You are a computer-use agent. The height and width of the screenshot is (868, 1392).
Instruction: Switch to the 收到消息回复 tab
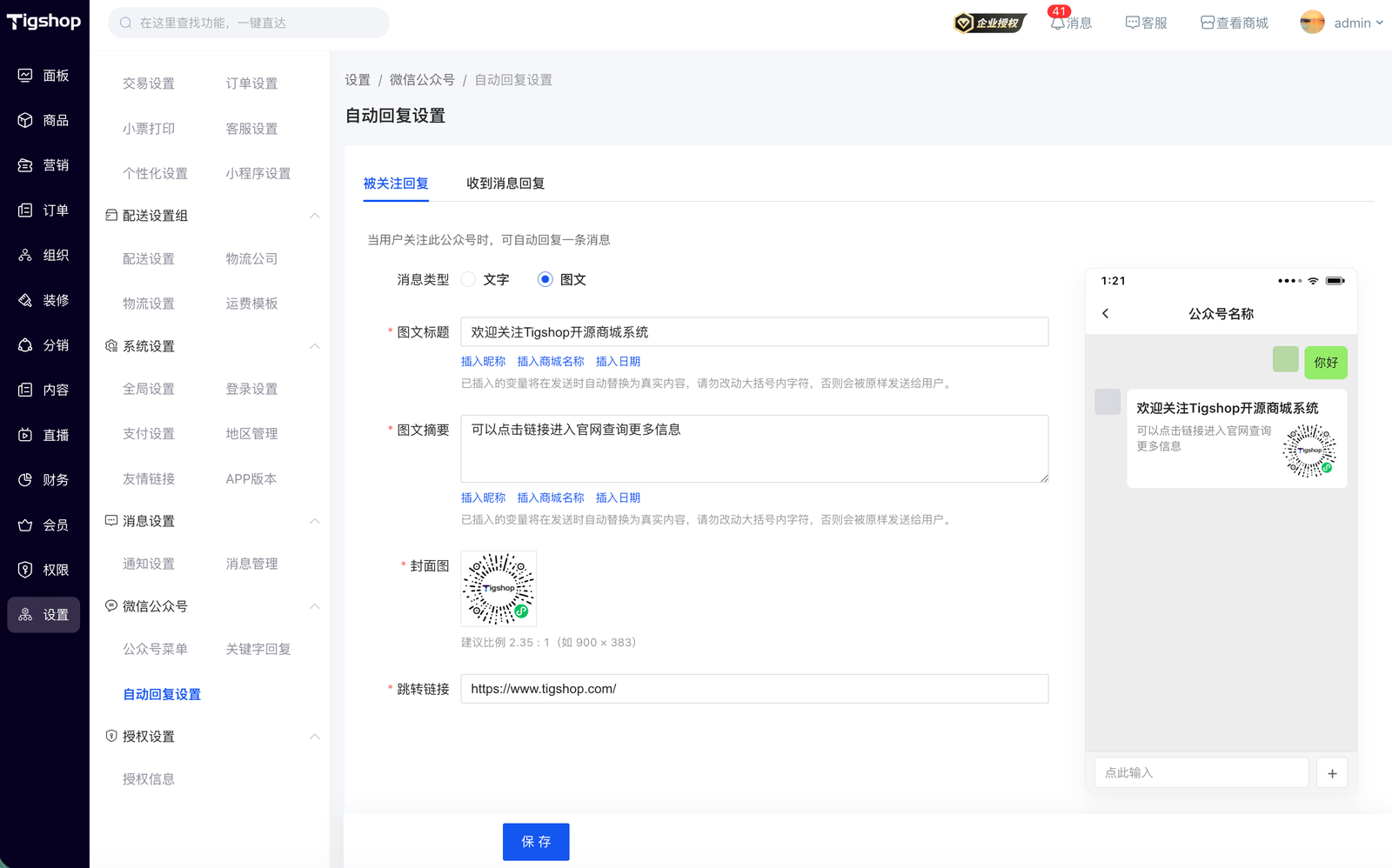pos(505,184)
